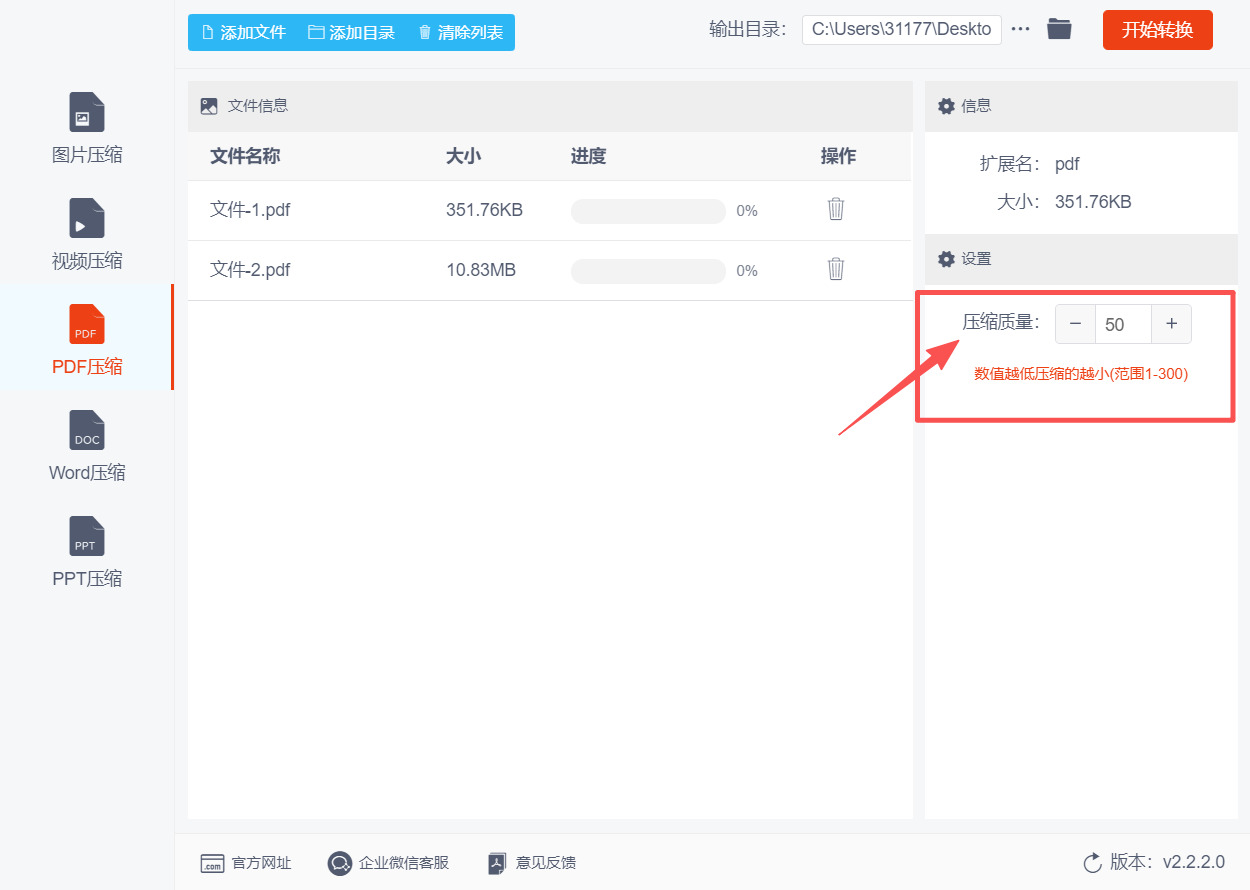Image resolution: width=1250 pixels, height=890 pixels.
Task: Start conversion with 开始转换
Action: 1157,29
